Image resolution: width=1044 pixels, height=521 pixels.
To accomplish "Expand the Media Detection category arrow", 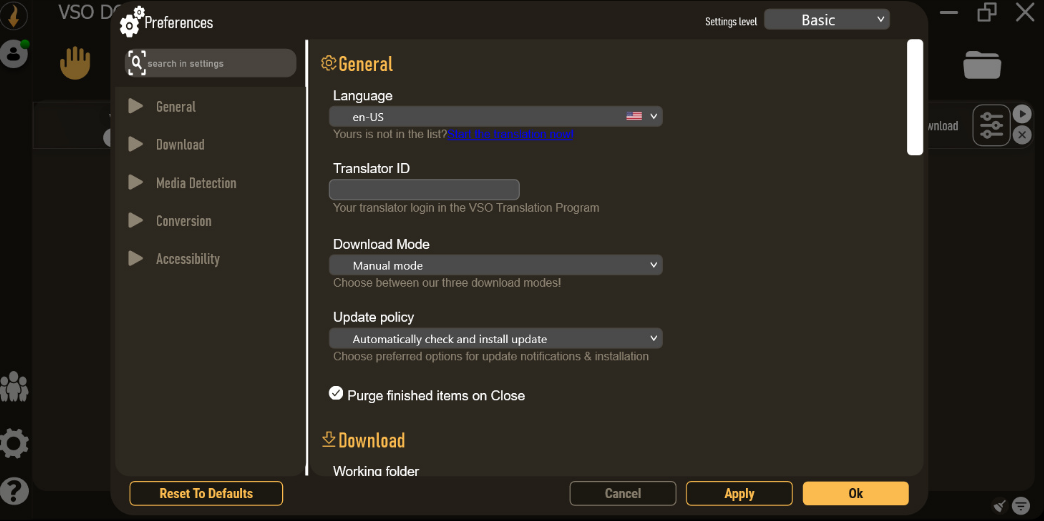I will click(x=136, y=182).
